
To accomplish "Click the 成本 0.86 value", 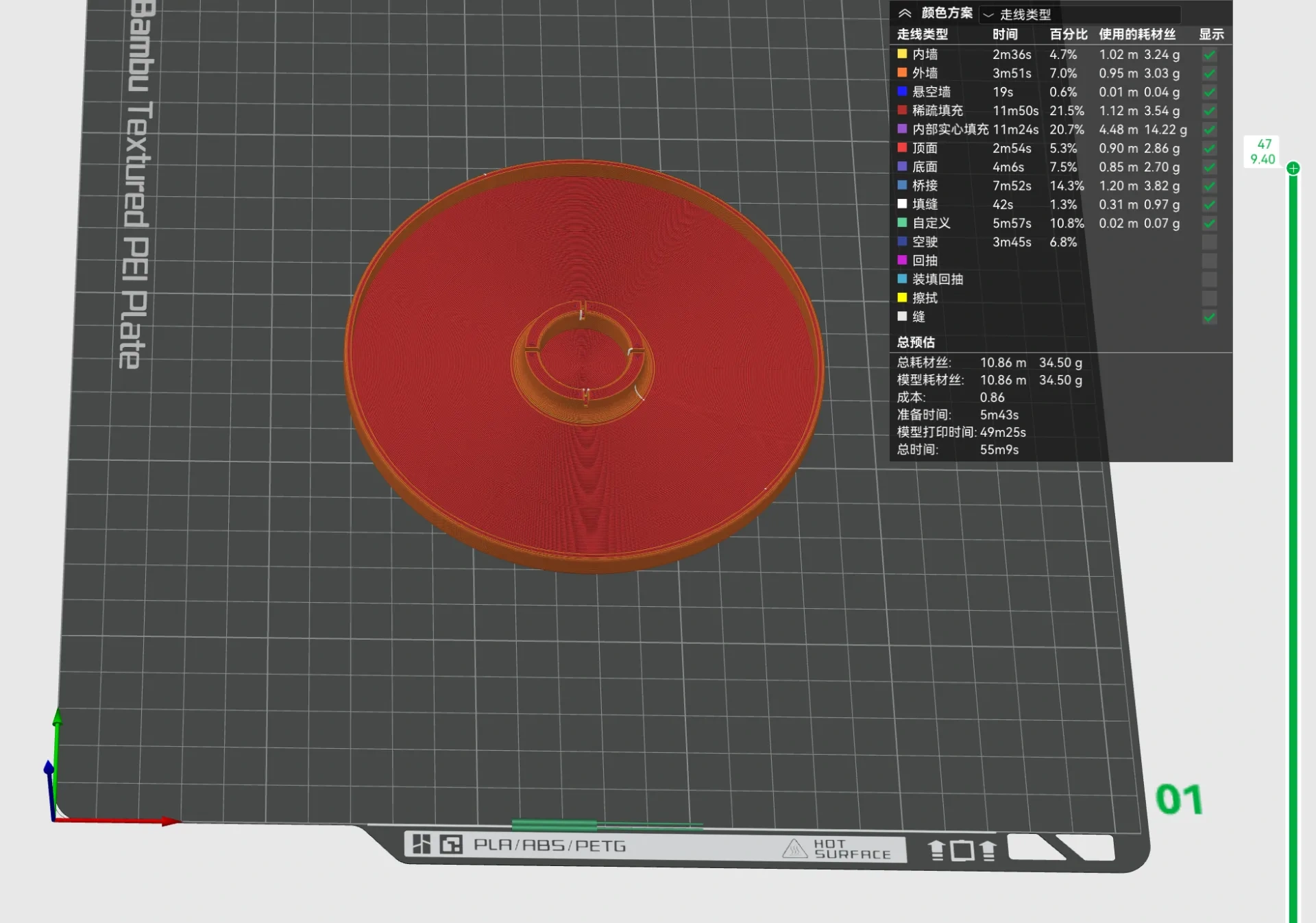I will tap(992, 398).
